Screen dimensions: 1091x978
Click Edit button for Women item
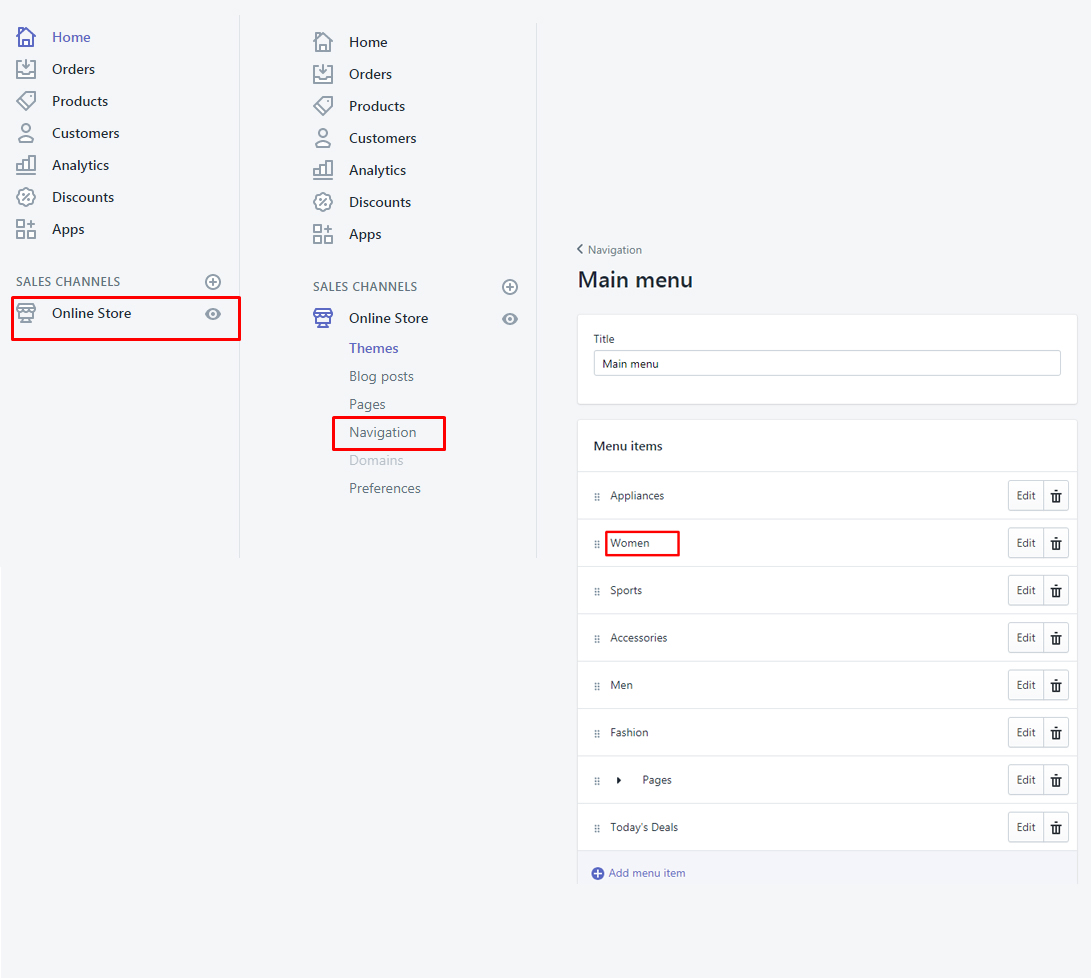pyautogui.click(x=1026, y=543)
